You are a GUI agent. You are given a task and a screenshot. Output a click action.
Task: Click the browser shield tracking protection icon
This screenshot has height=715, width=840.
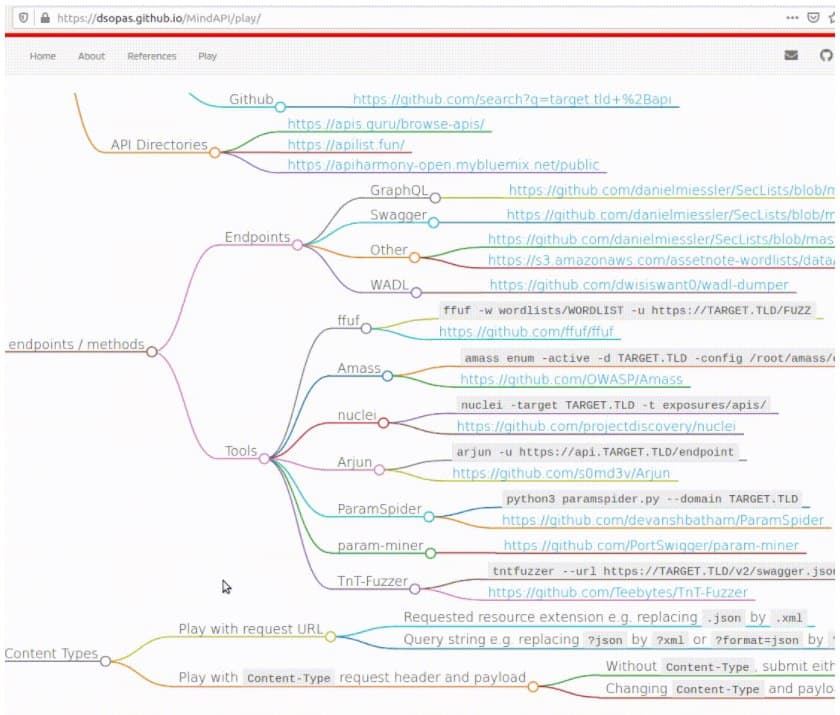pyautogui.click(x=24, y=18)
